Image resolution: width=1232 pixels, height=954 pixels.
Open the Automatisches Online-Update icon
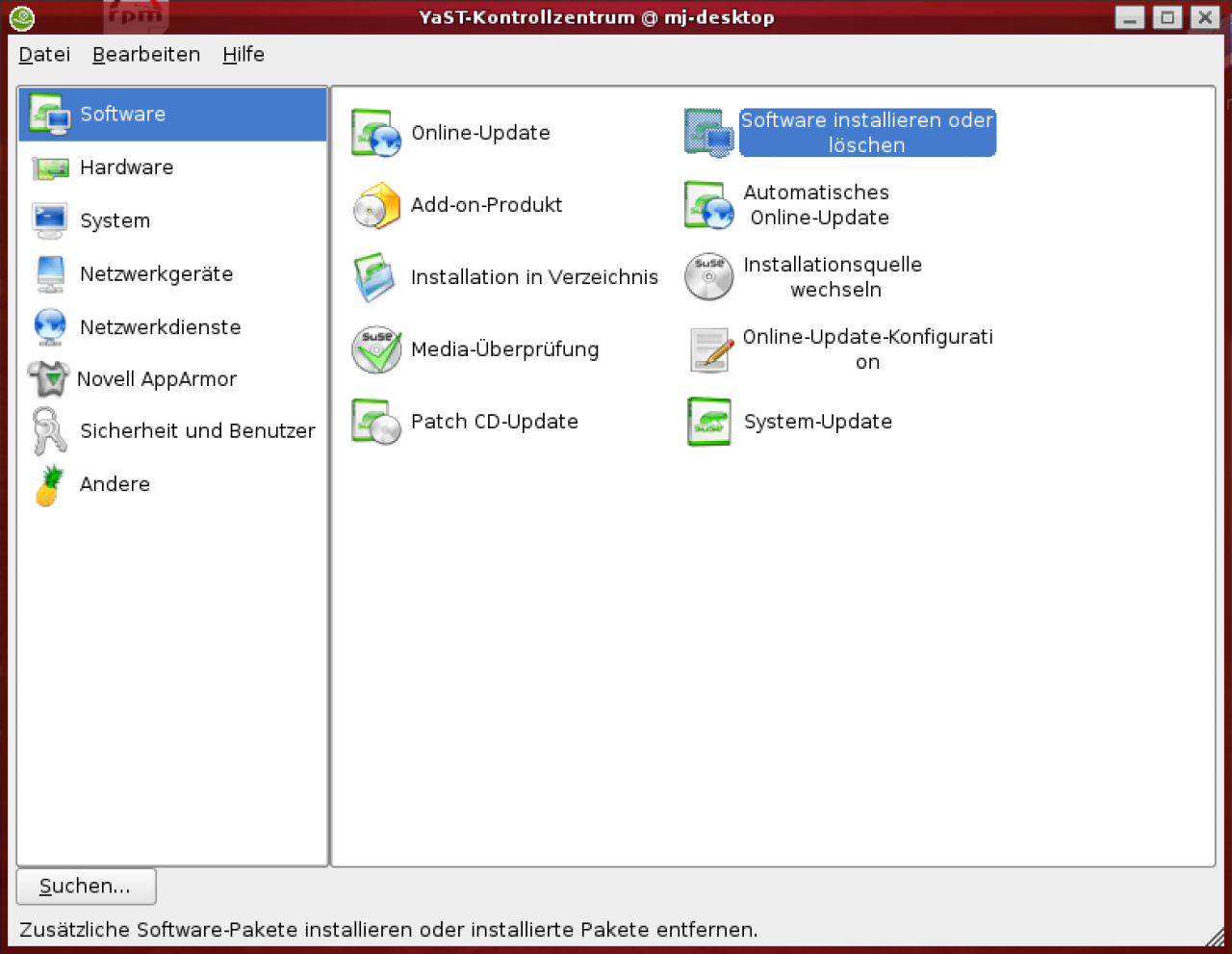(709, 205)
